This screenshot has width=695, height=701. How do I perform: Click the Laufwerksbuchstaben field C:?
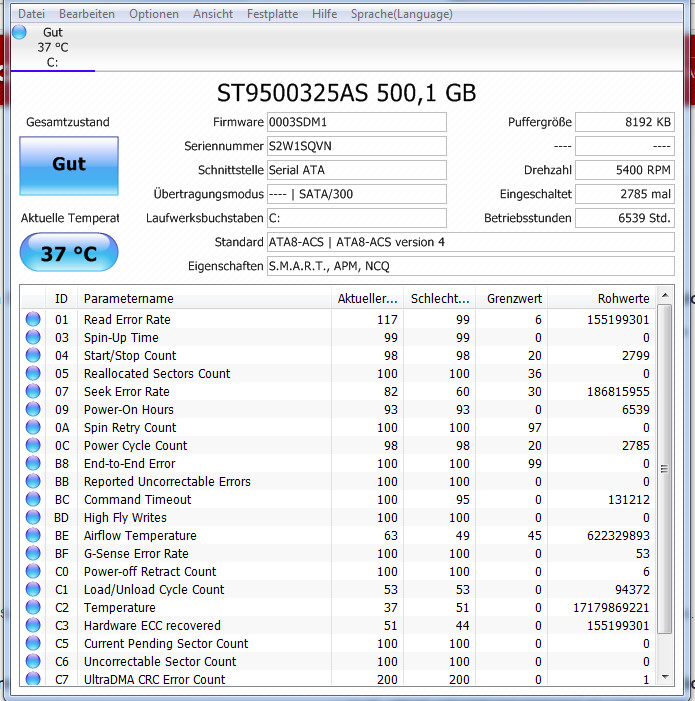coord(357,218)
